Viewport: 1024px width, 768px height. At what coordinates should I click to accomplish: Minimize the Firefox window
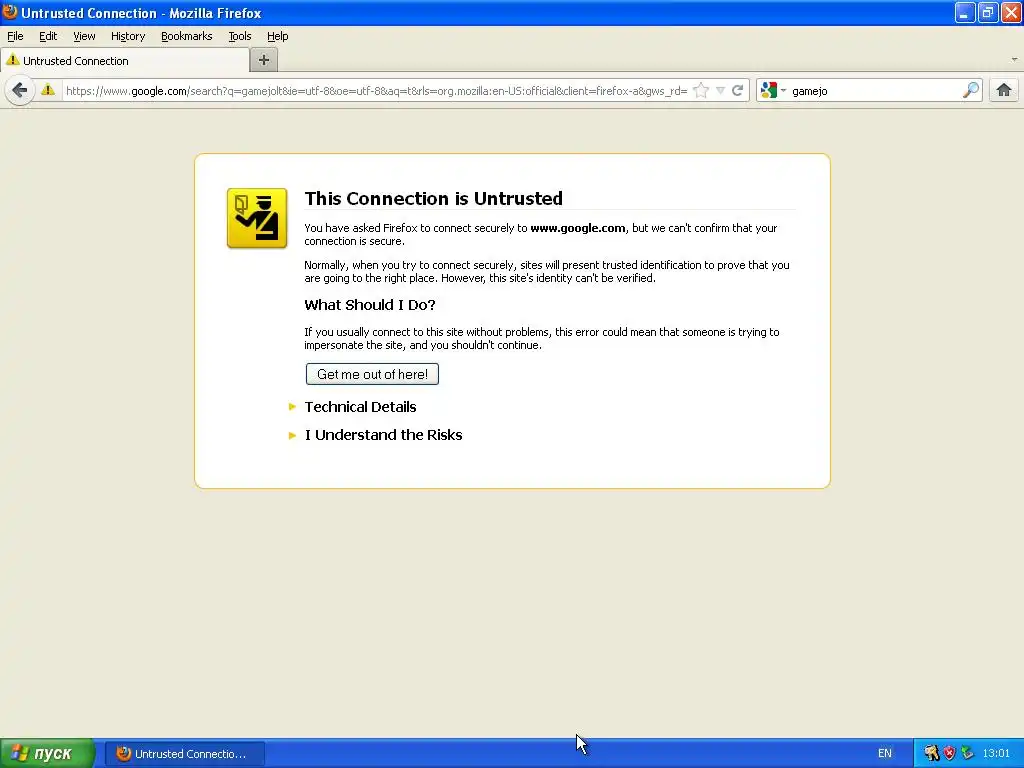click(x=965, y=12)
